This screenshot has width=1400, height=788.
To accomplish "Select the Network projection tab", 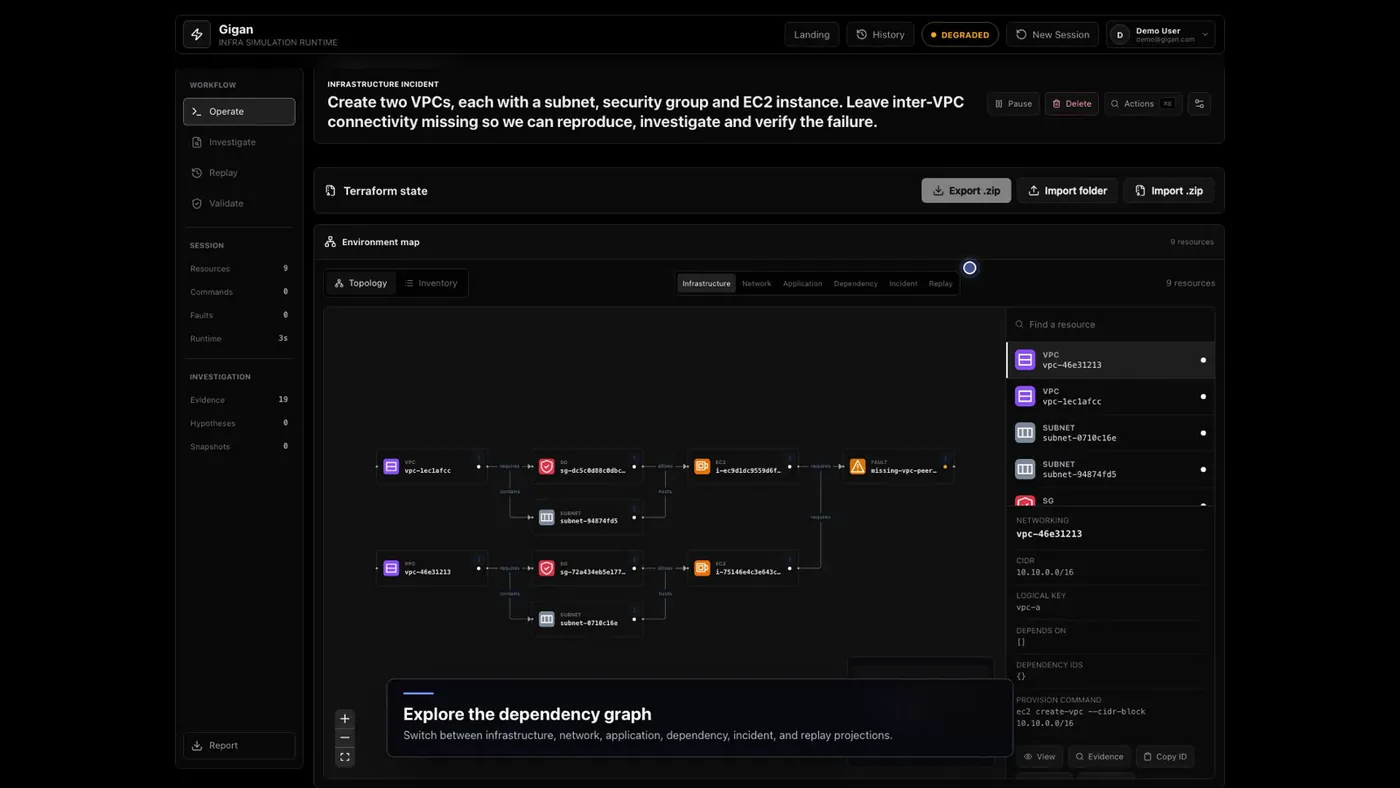I will point(756,283).
